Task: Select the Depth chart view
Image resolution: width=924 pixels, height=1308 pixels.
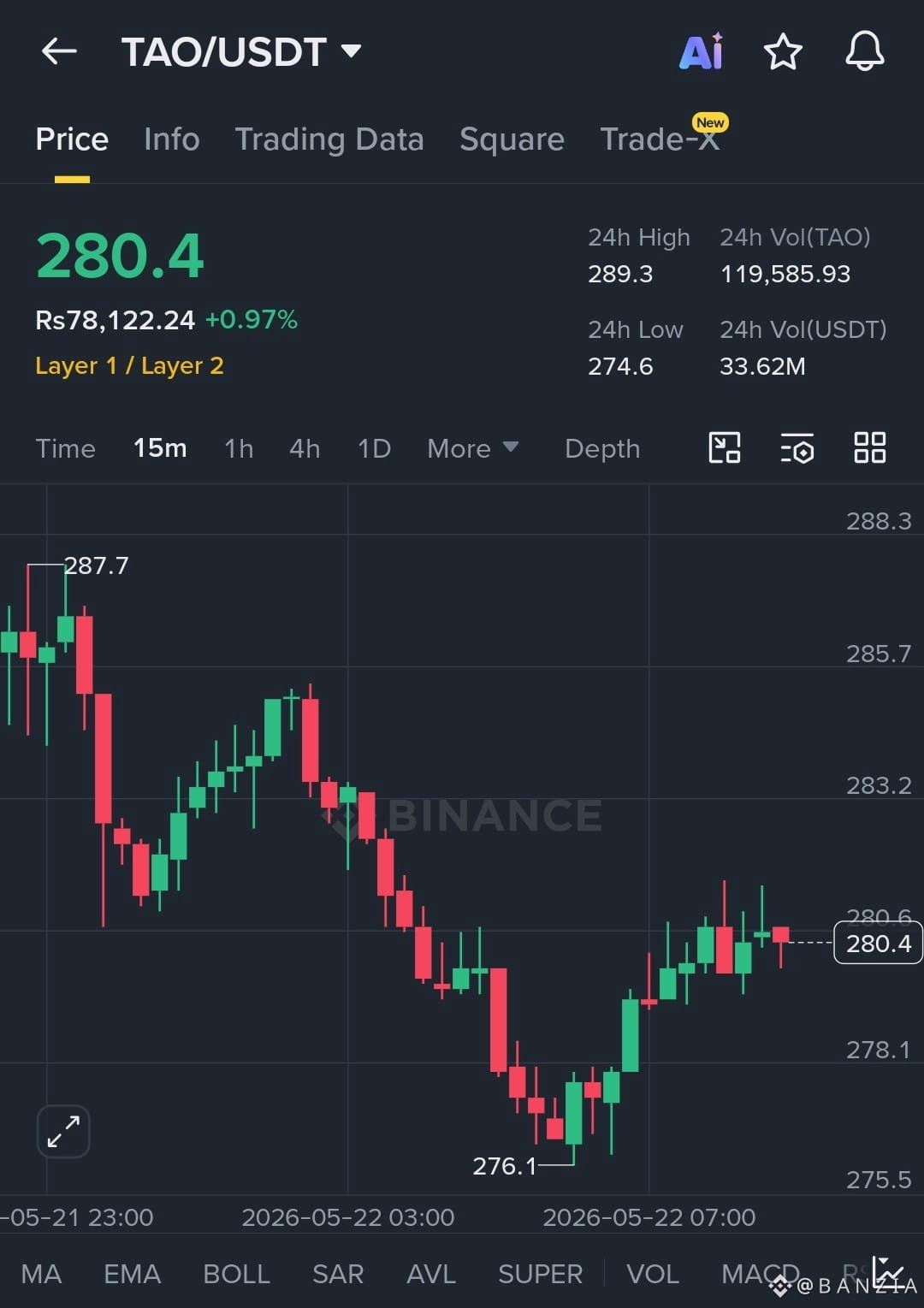Action: (x=602, y=448)
